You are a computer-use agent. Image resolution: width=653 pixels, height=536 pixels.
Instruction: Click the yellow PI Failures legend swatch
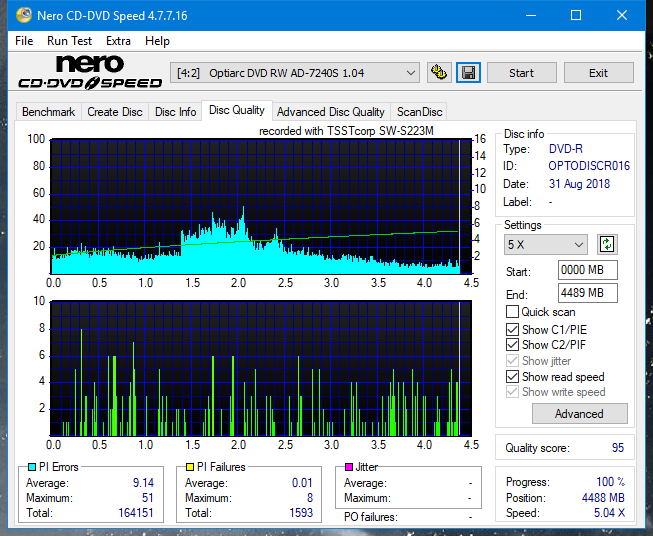tap(190, 467)
